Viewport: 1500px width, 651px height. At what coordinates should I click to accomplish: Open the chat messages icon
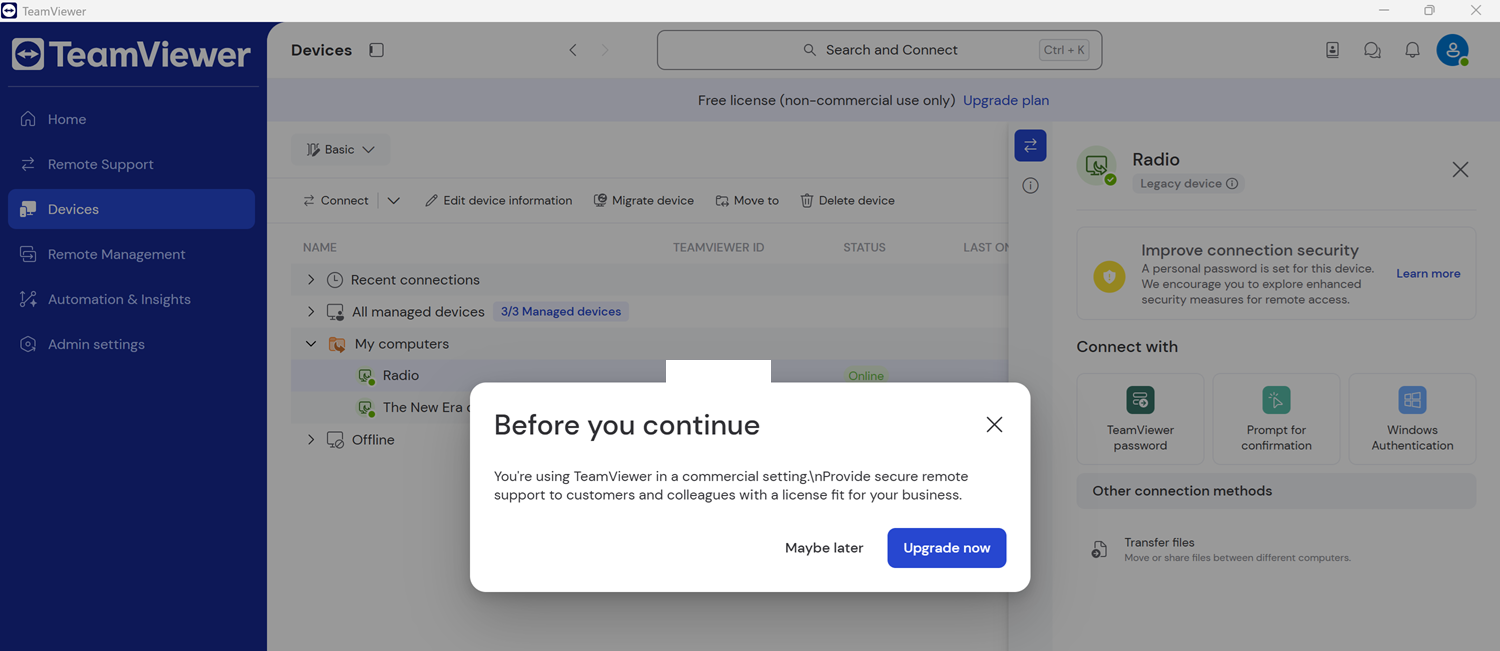[1372, 50]
